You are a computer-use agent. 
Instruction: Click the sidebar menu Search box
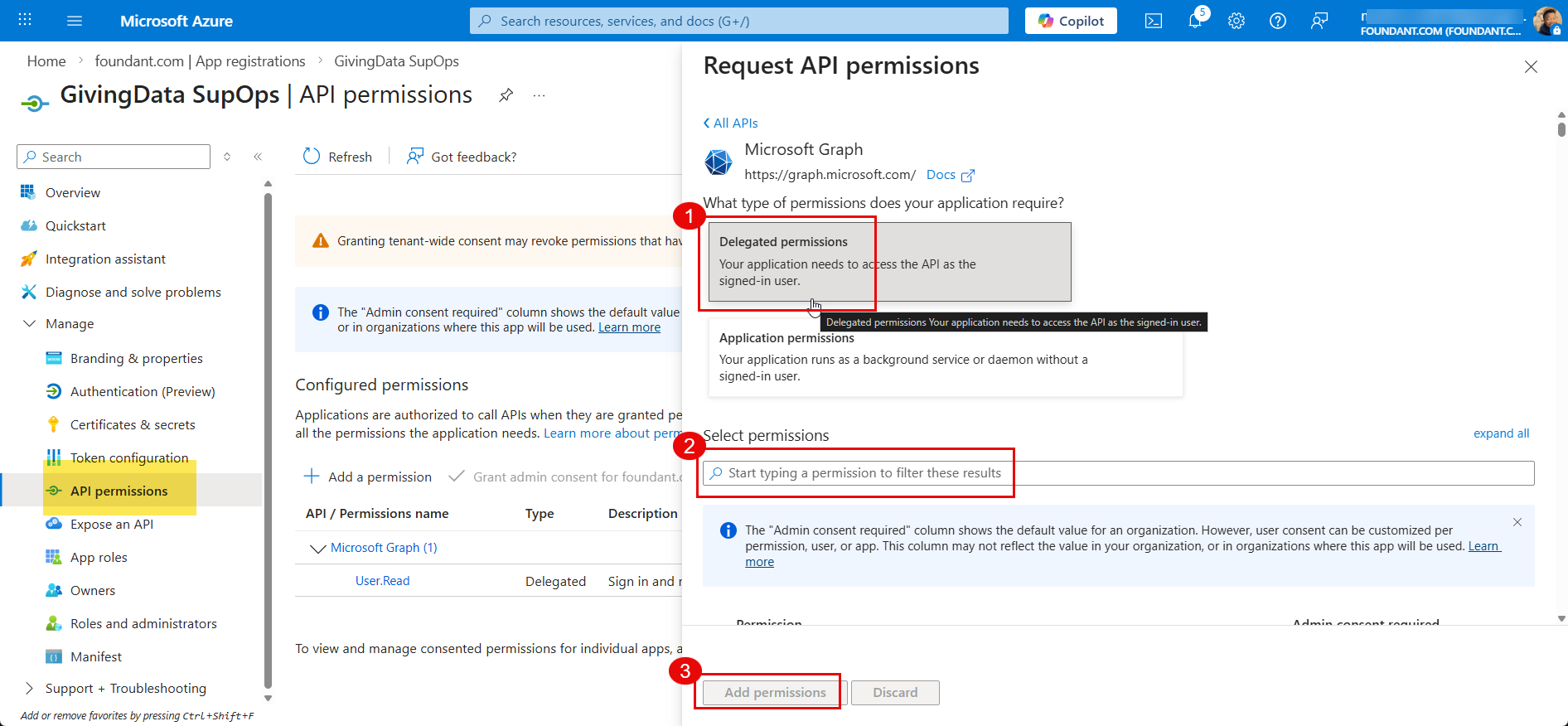(114, 157)
